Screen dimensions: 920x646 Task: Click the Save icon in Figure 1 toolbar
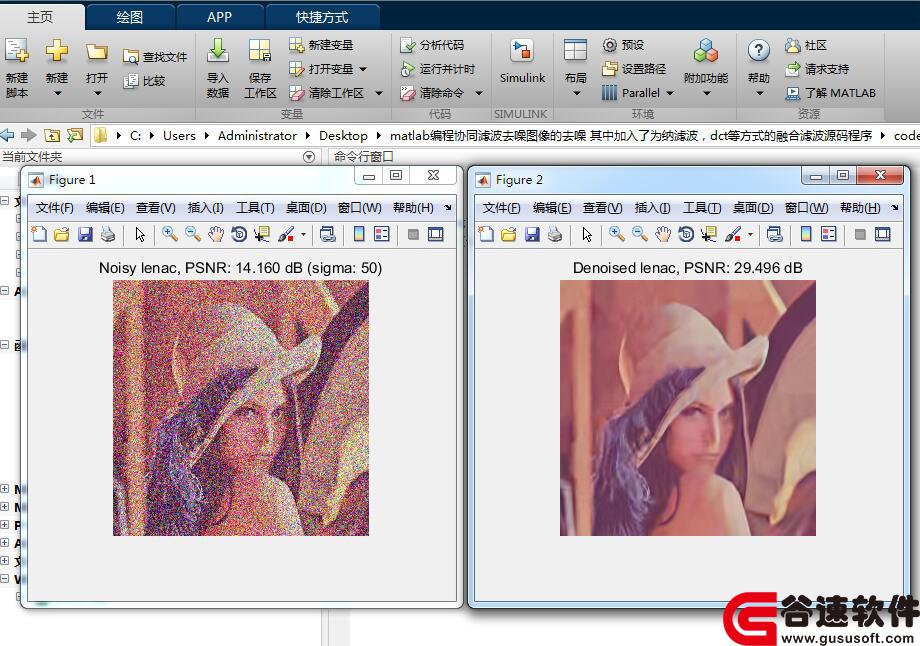[x=85, y=234]
